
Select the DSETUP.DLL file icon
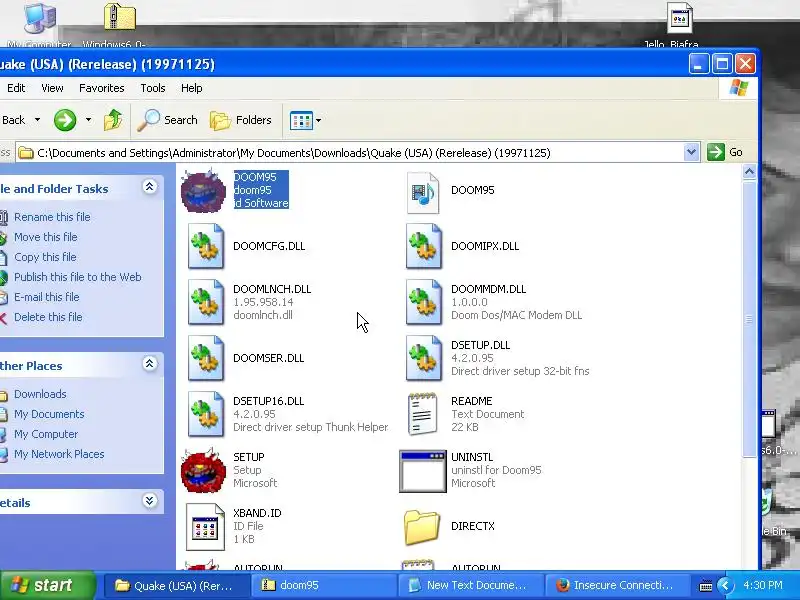point(423,359)
